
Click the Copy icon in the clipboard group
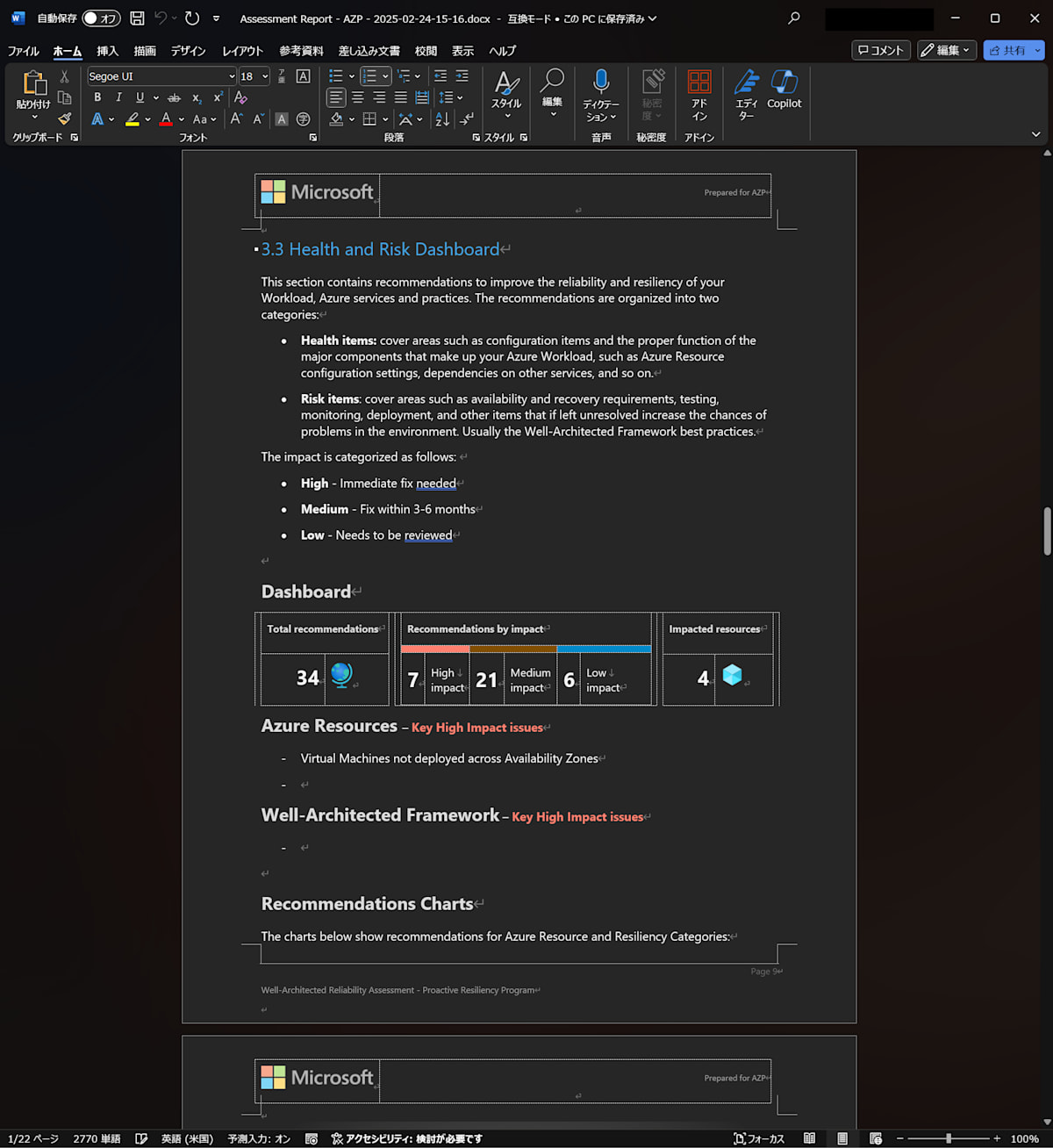(64, 97)
